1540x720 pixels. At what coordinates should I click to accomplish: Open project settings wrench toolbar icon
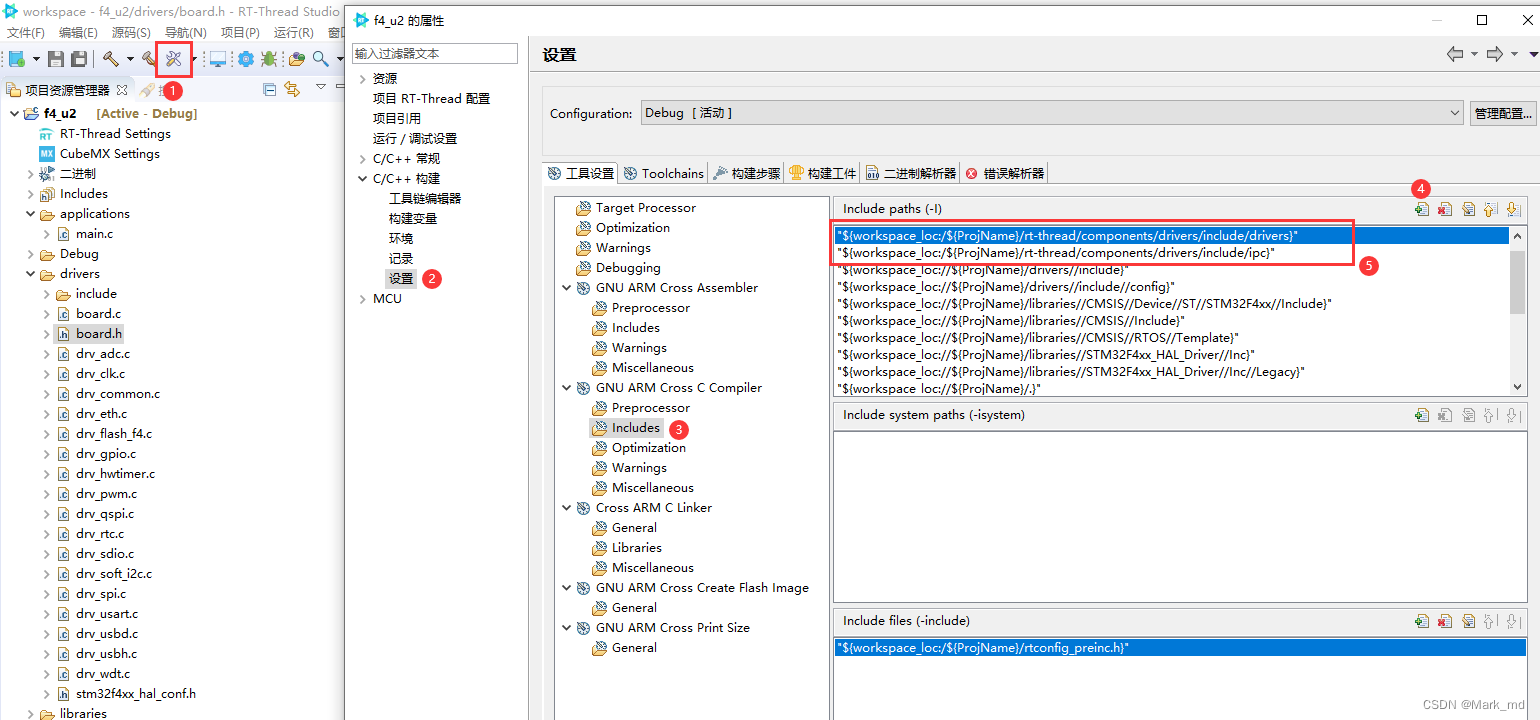coord(173,59)
